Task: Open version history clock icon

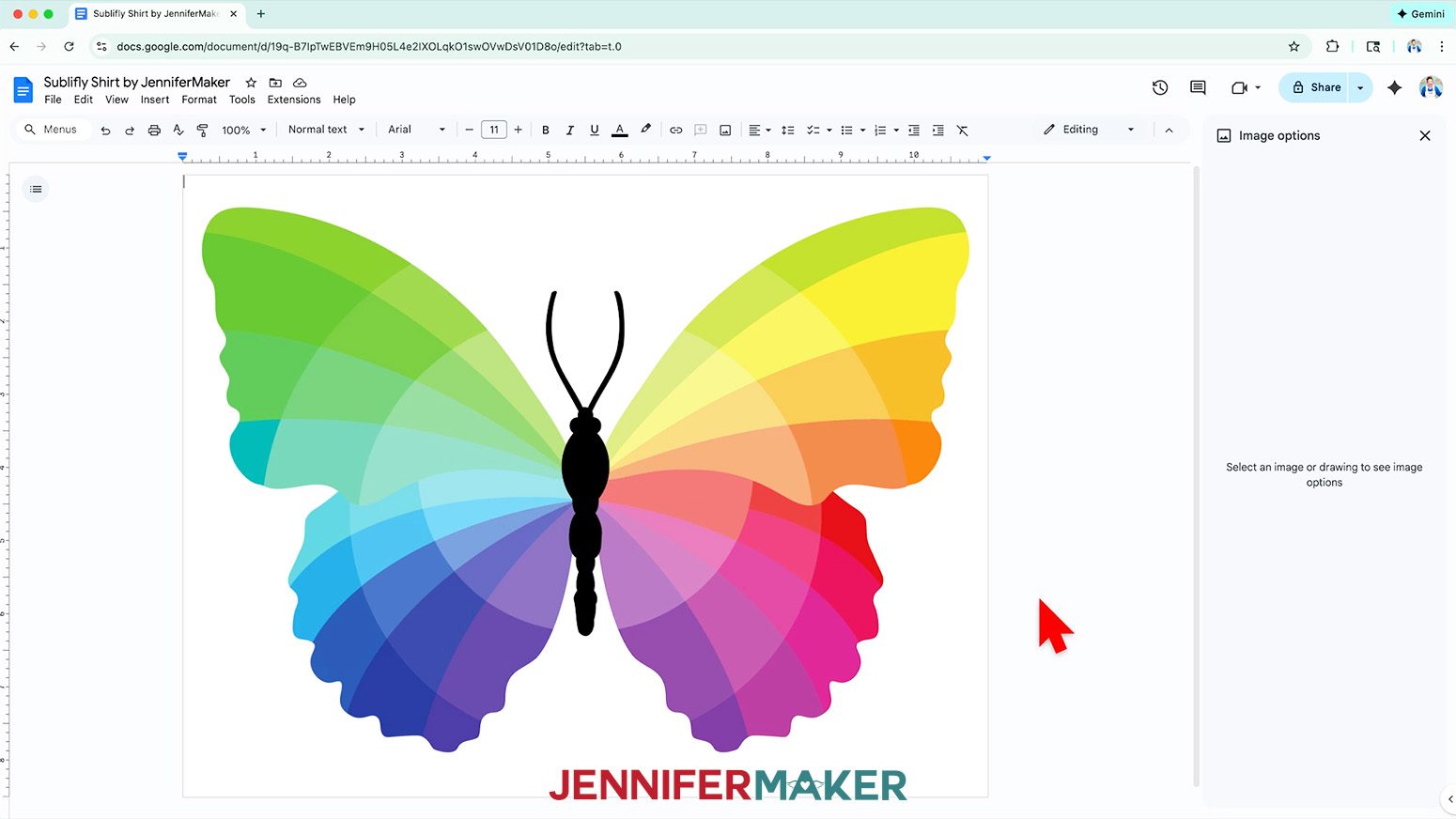Action: tap(1160, 87)
